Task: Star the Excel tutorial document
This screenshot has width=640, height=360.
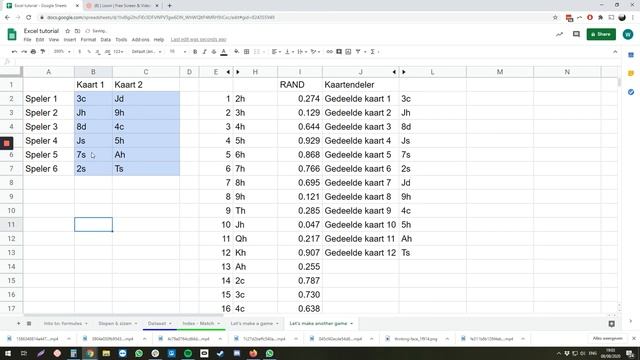Action: coord(68,31)
